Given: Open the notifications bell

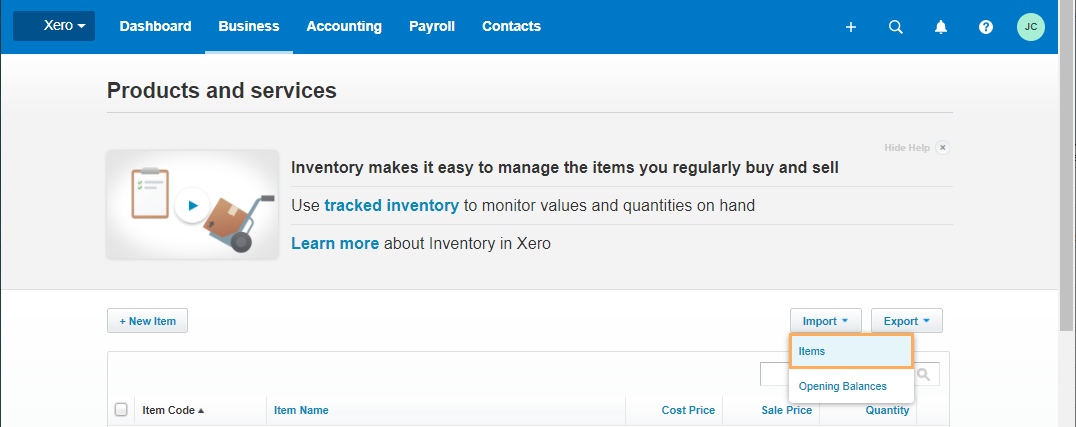Looking at the screenshot, I should (941, 27).
